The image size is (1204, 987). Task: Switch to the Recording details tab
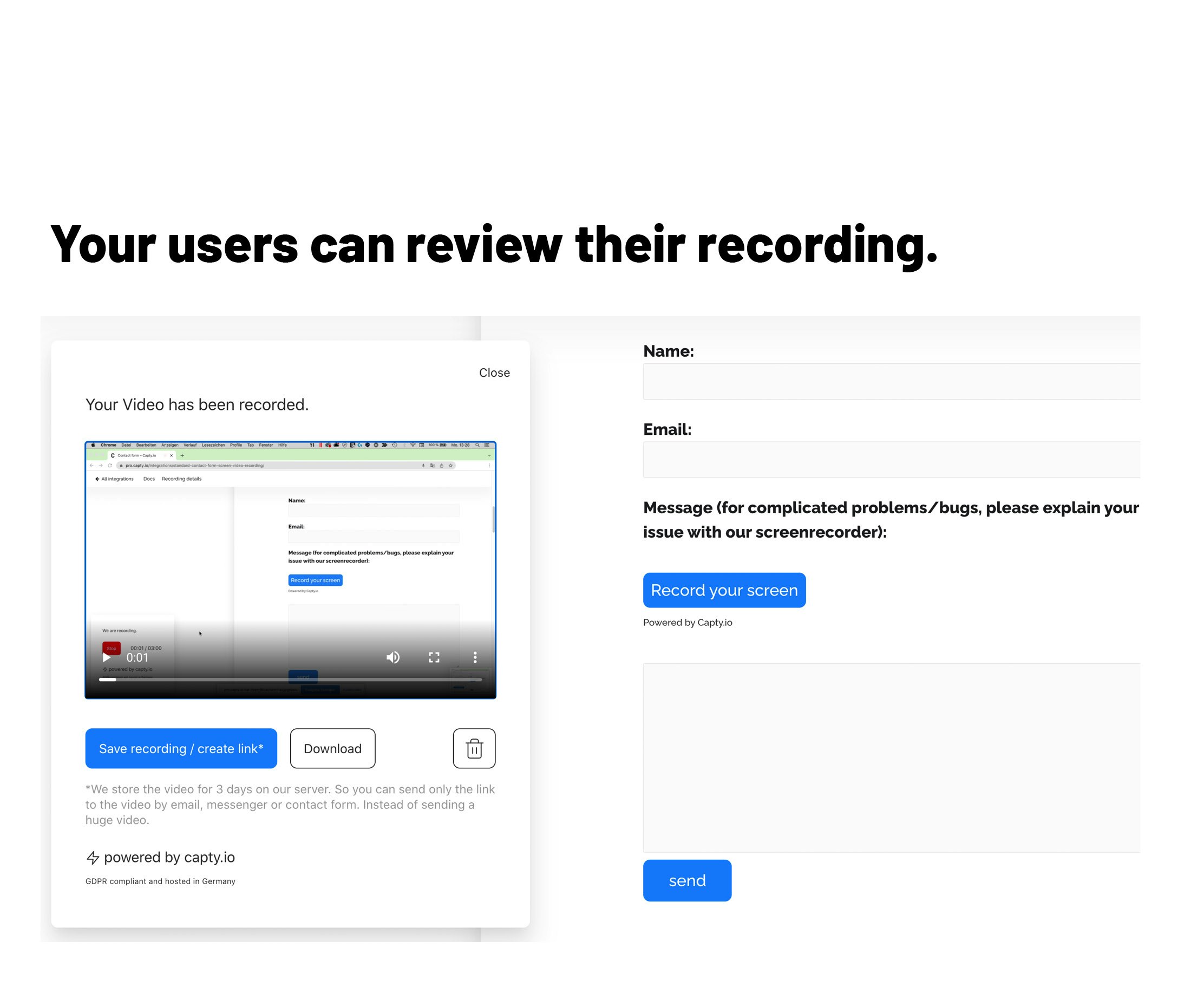pos(182,479)
